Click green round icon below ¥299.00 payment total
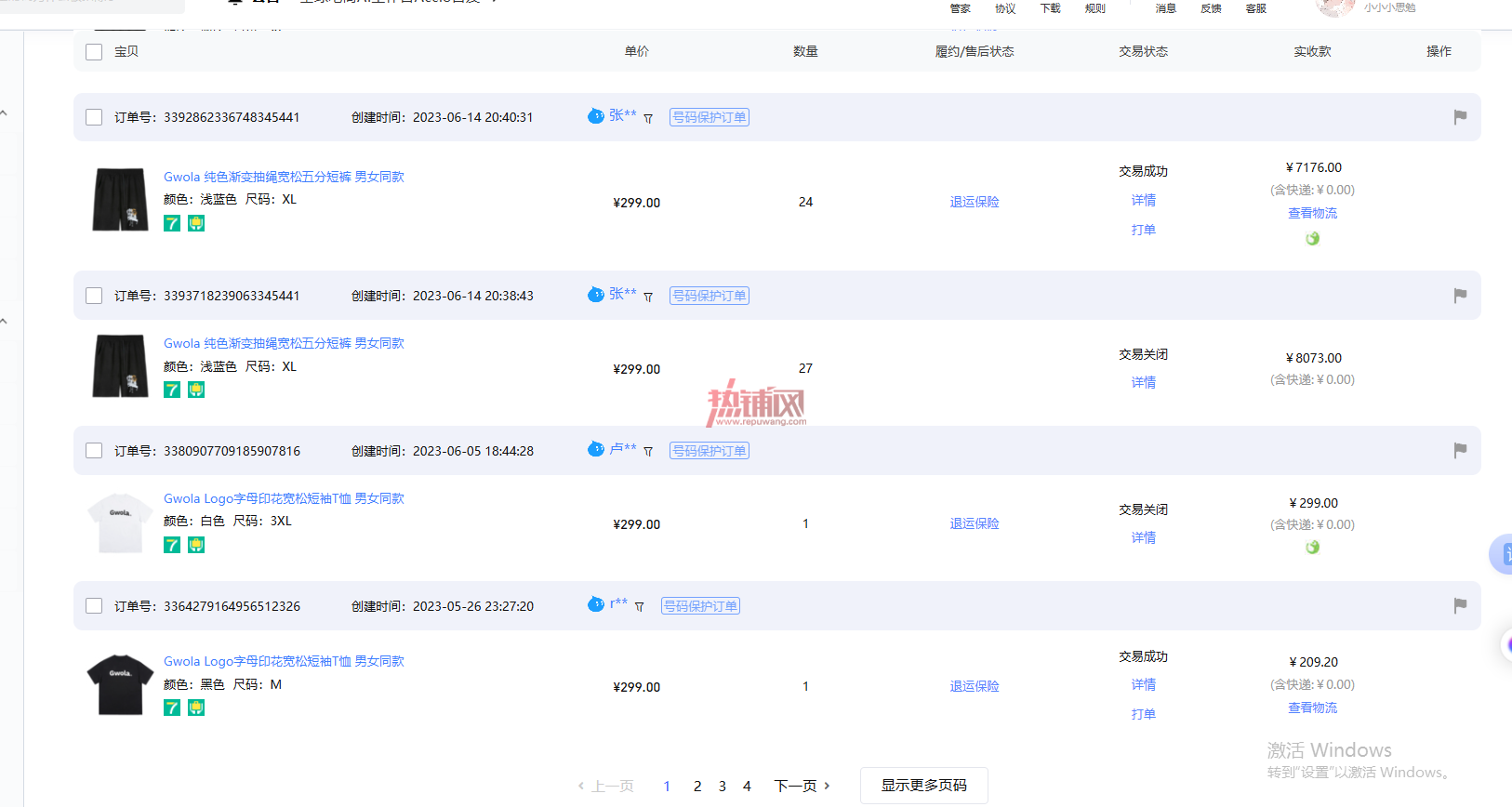This screenshot has height=807, width=1512. click(x=1312, y=548)
